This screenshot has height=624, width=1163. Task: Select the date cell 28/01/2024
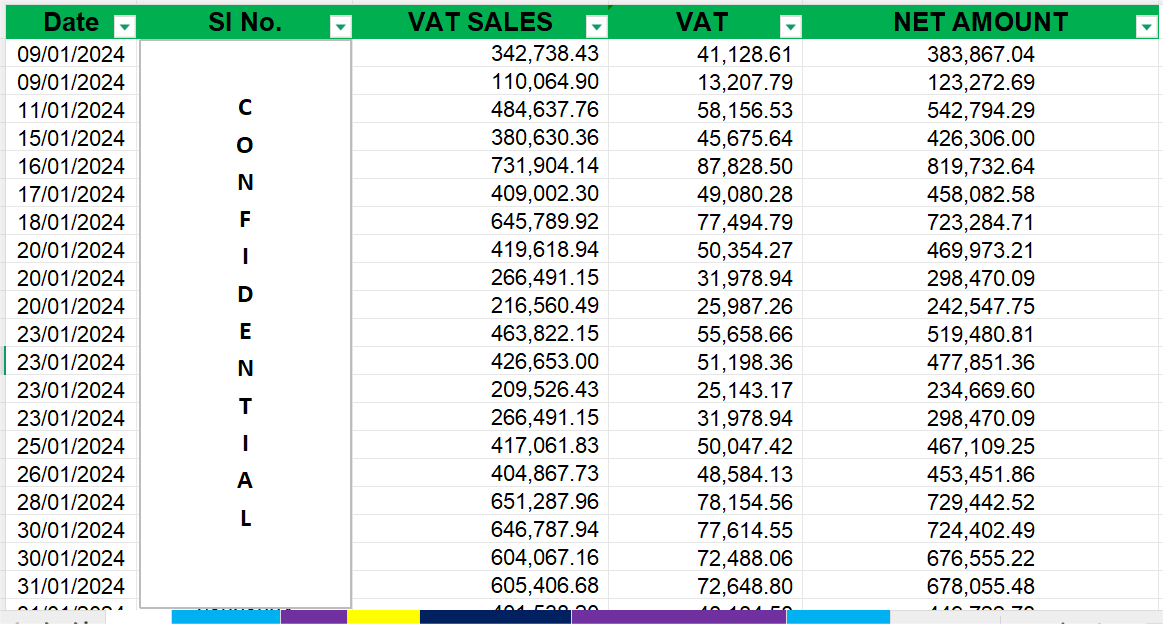[71, 502]
